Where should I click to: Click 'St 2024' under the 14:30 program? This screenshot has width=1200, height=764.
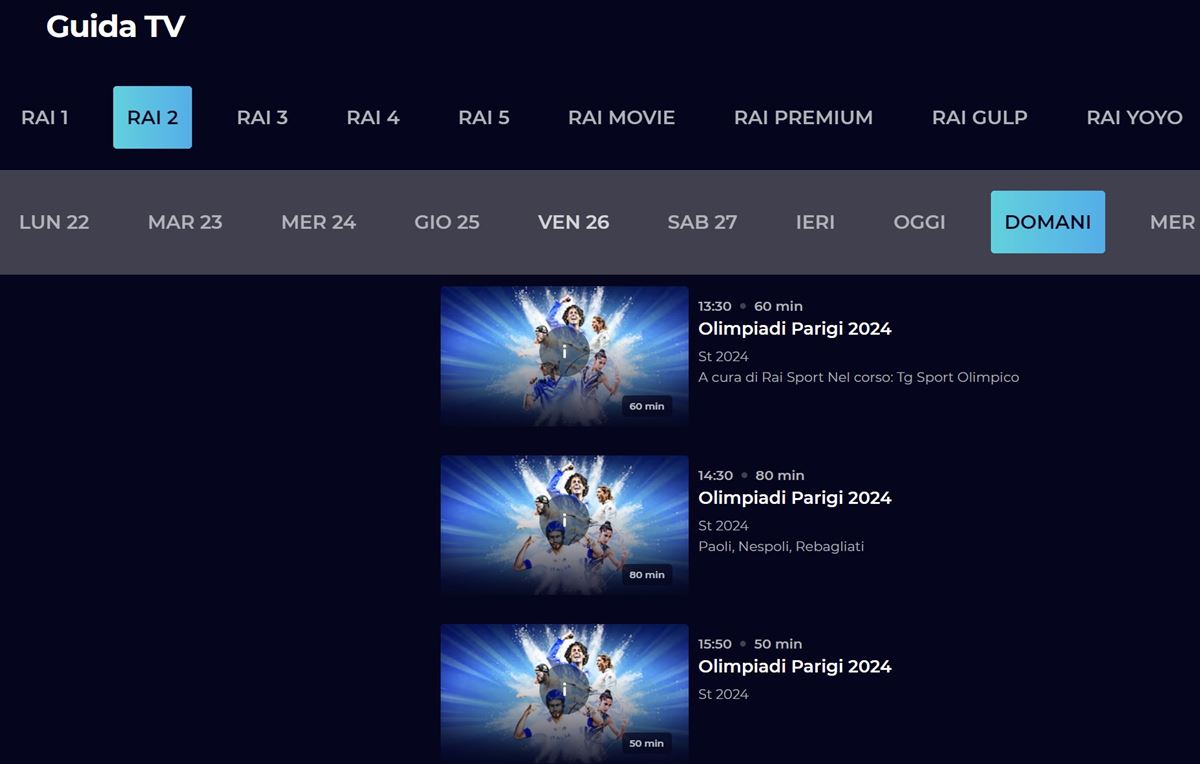[x=723, y=525]
